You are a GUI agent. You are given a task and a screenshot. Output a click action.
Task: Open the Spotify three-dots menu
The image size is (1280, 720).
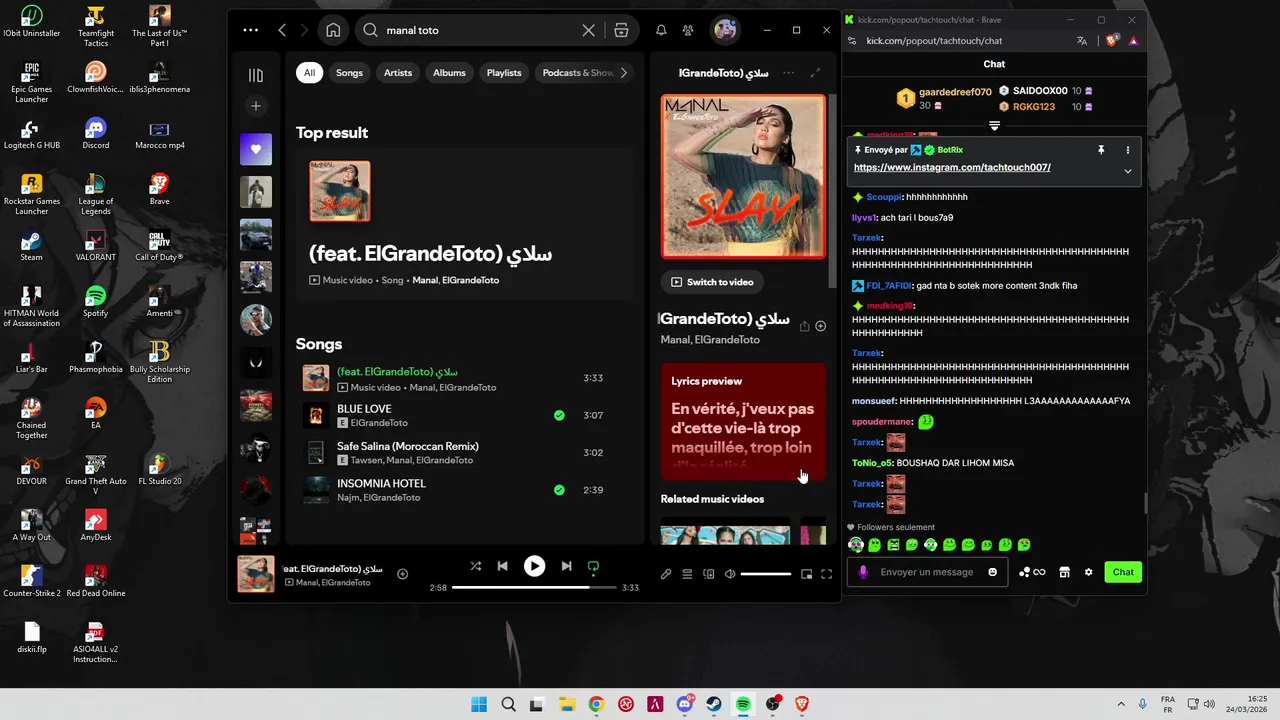(x=250, y=30)
